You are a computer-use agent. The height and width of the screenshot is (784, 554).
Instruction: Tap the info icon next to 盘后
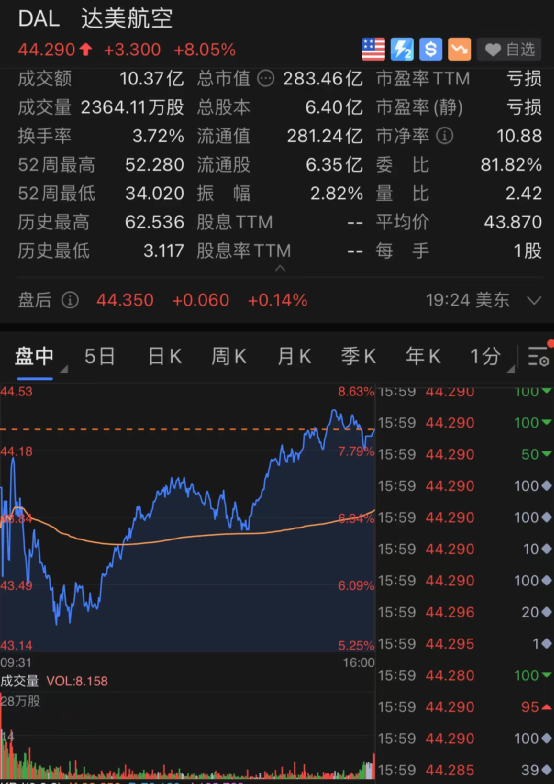(x=70, y=300)
